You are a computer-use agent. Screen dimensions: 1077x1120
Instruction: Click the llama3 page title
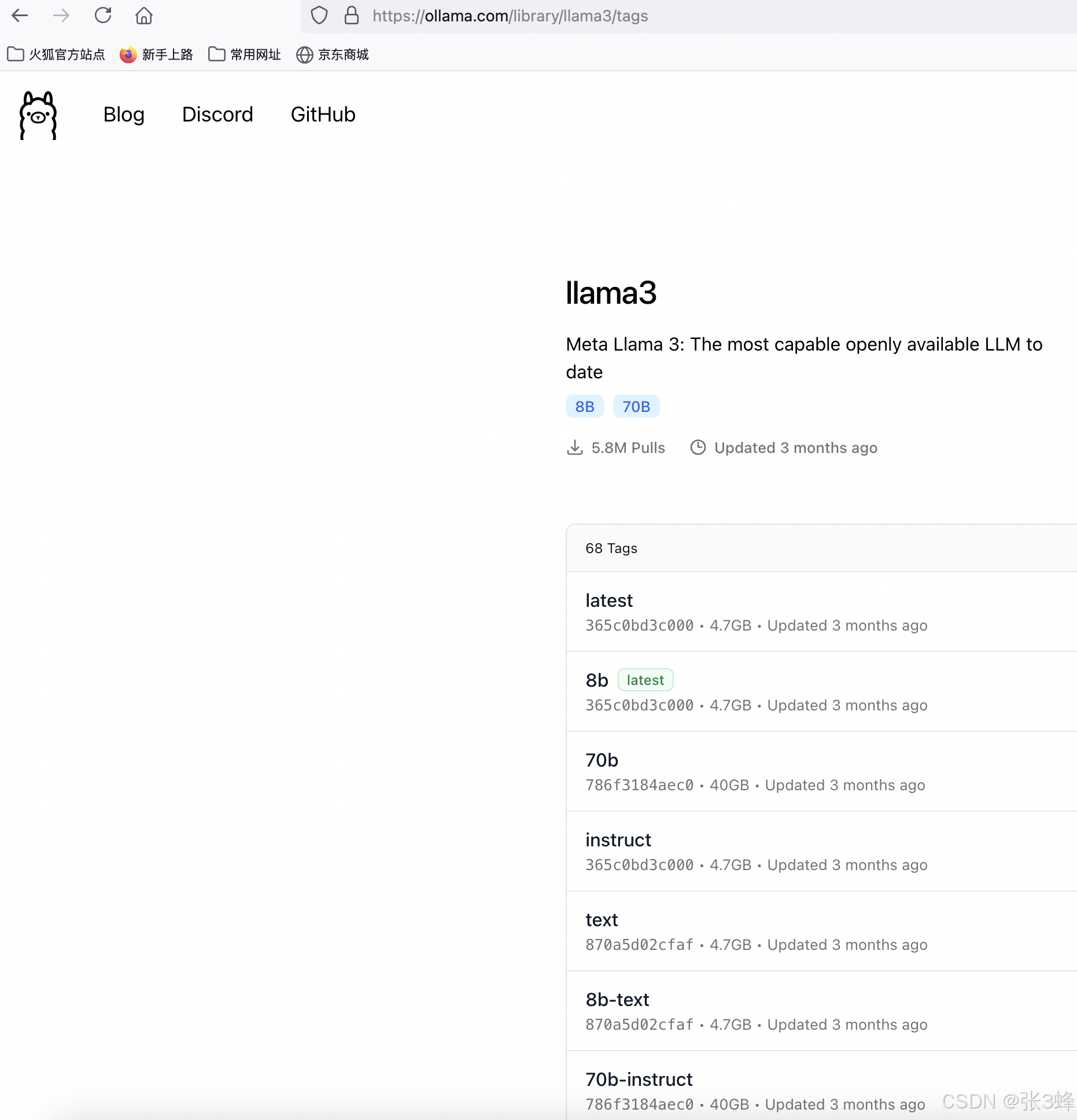(611, 293)
